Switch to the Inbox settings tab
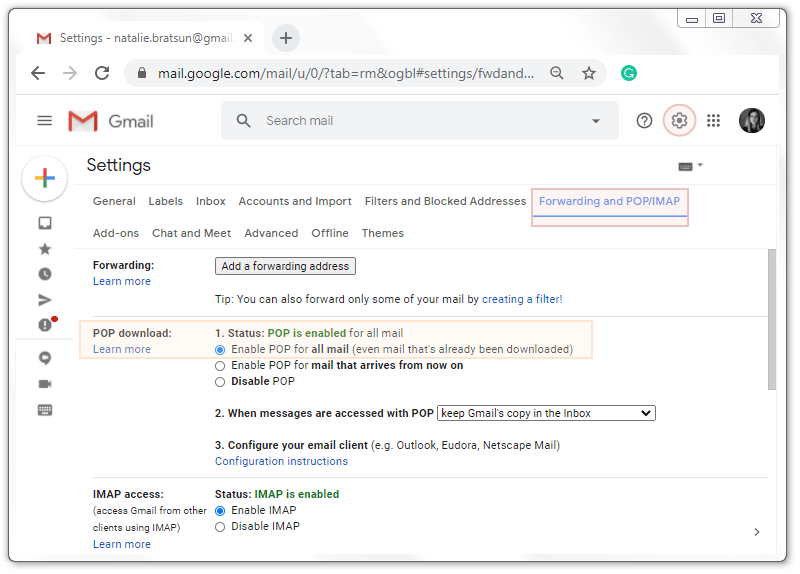 tap(211, 202)
